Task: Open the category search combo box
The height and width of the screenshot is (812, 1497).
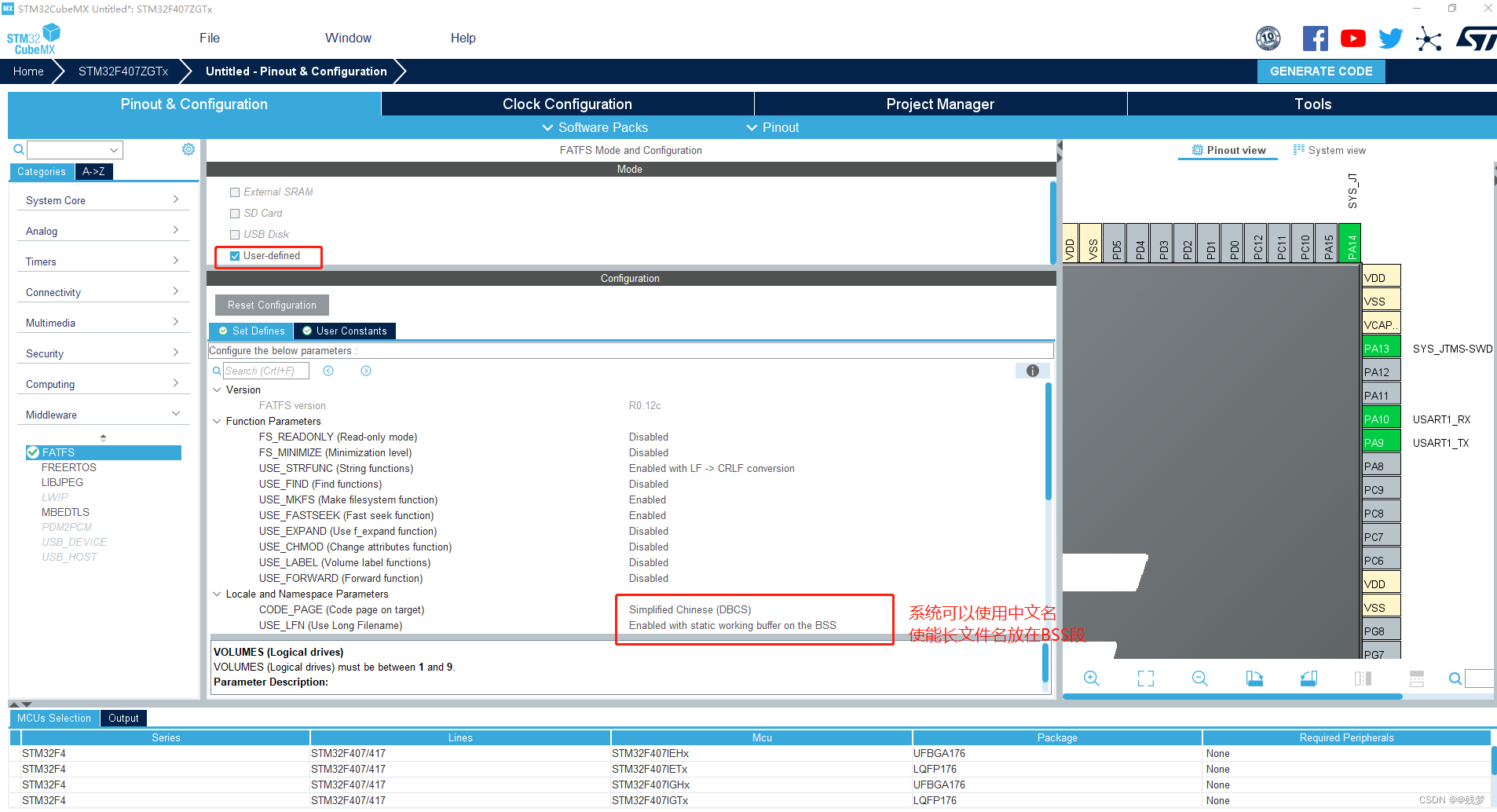Action: click(75, 149)
